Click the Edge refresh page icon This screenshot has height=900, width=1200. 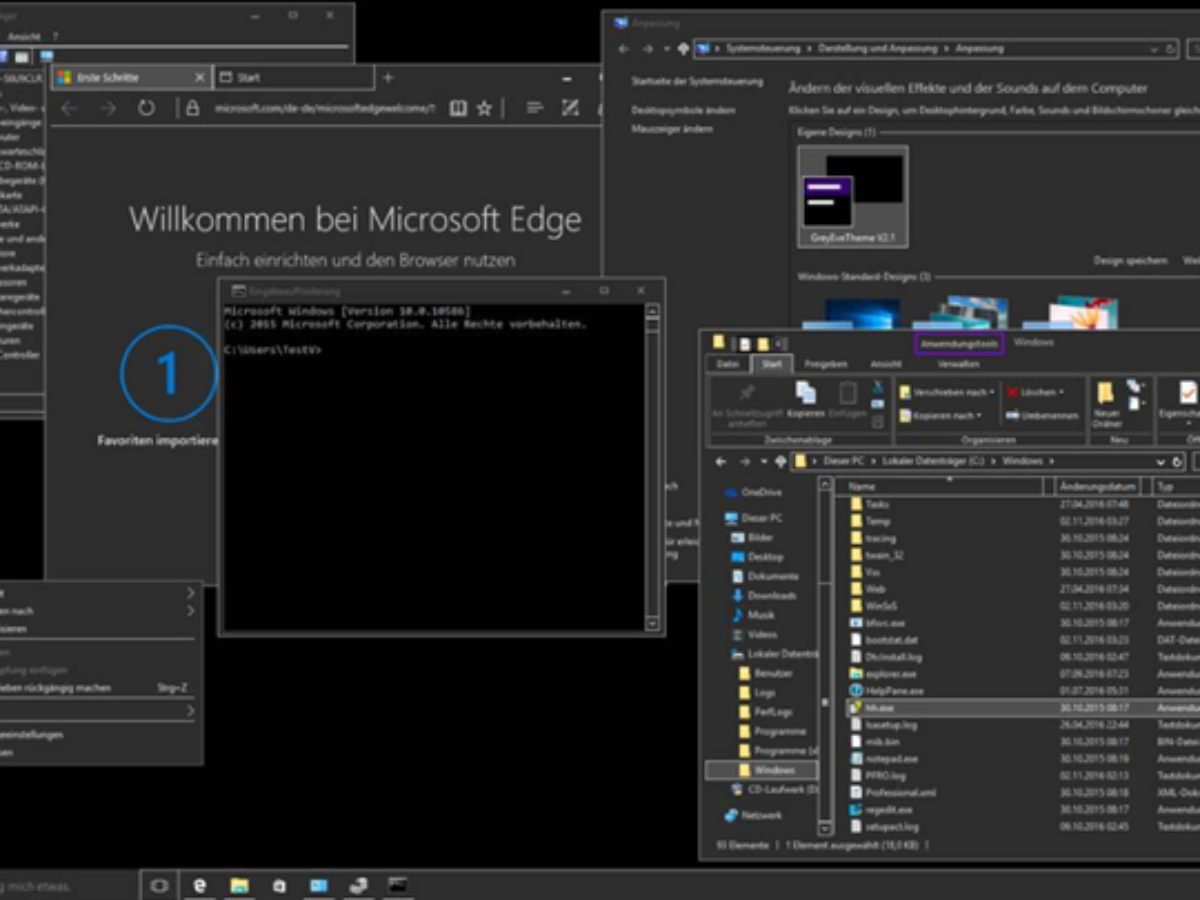pos(146,109)
